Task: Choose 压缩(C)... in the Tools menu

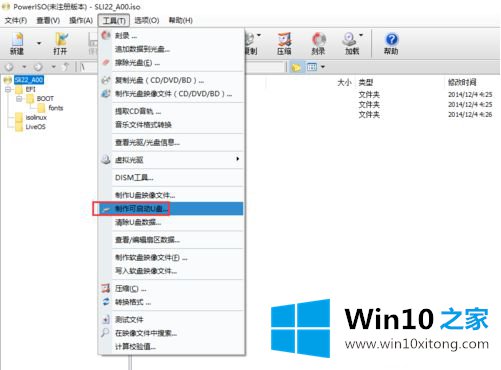Action: coord(171,289)
